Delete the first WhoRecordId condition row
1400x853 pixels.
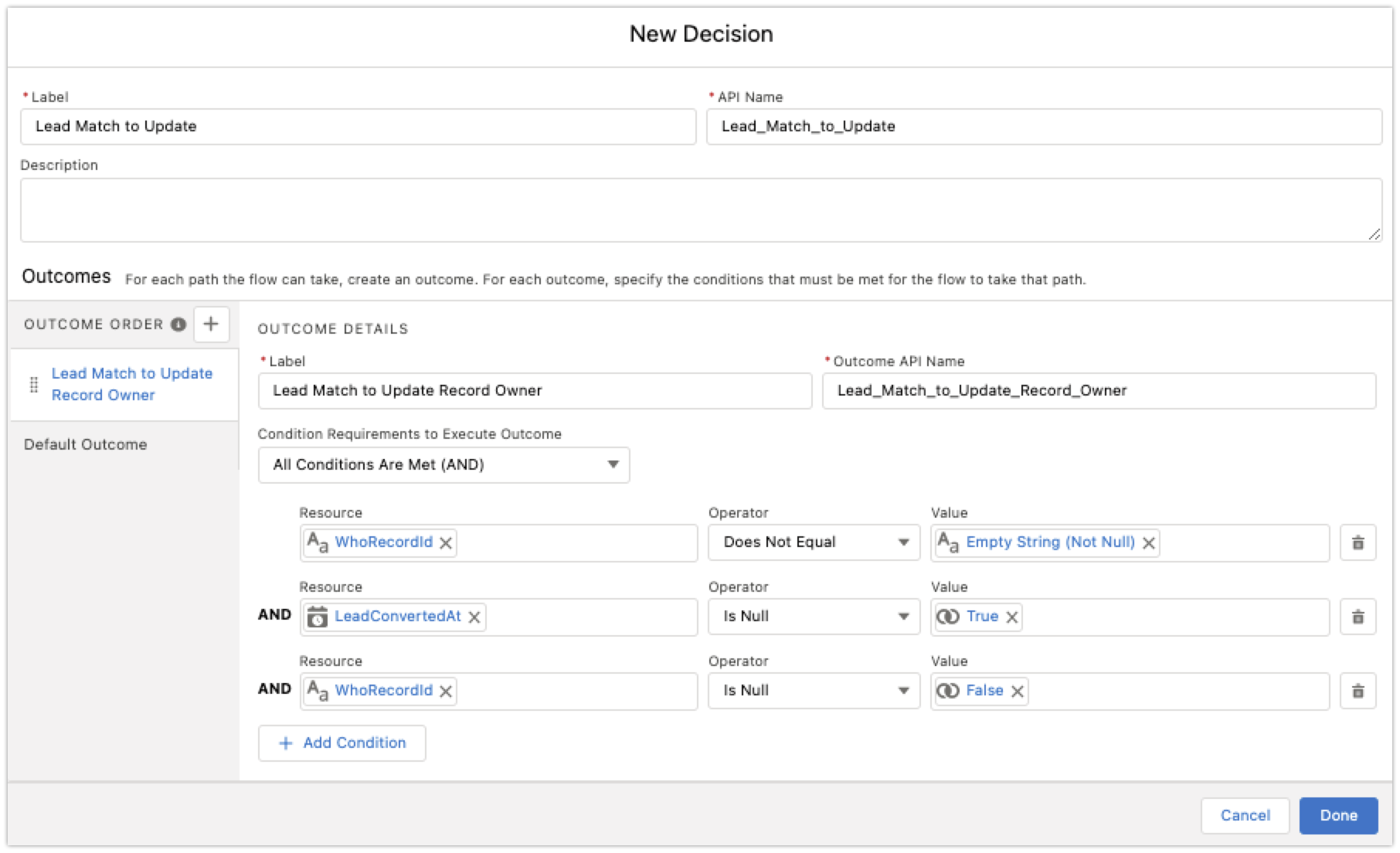[1357, 542]
